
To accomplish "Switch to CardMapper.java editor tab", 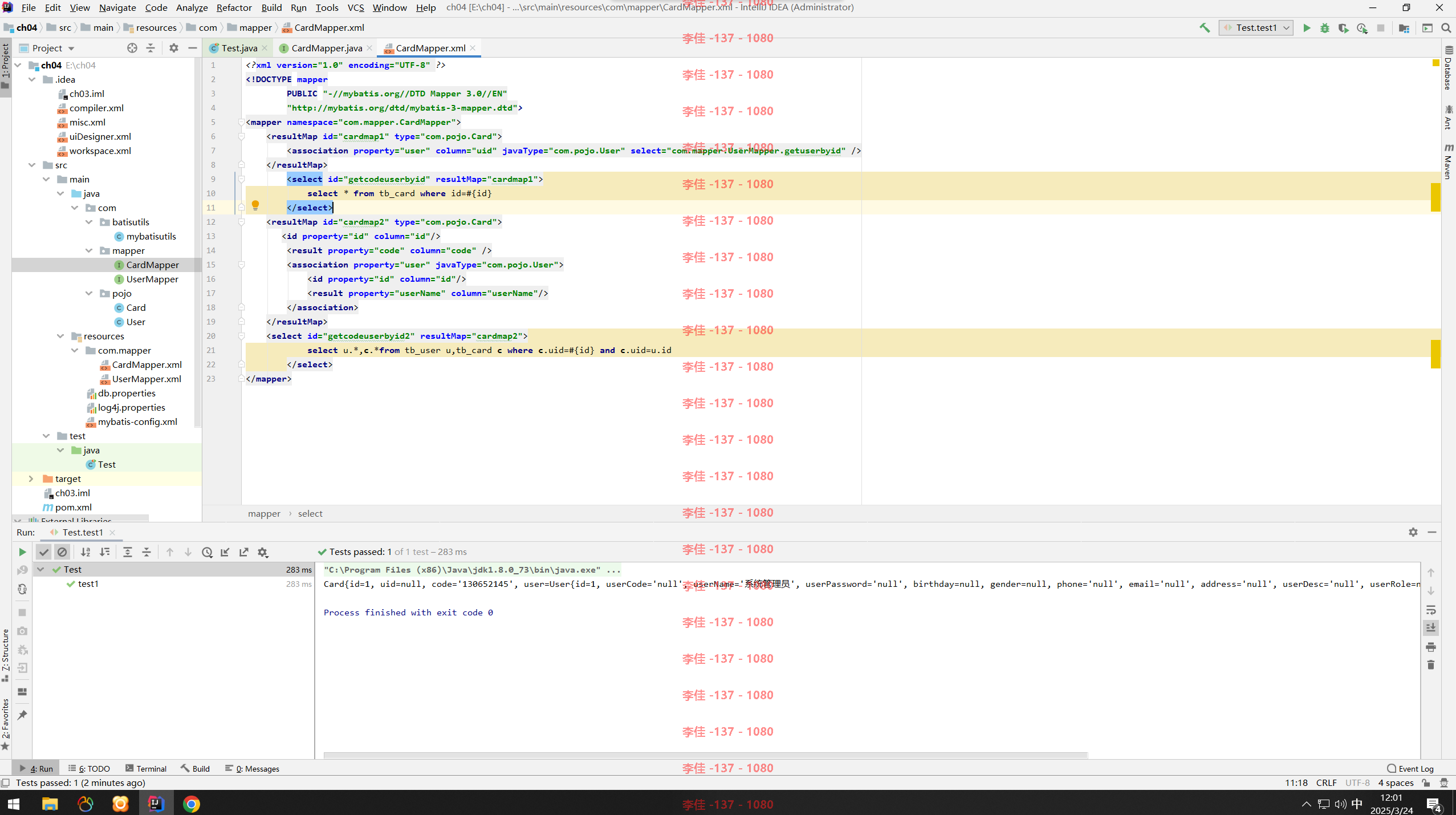I will [x=327, y=48].
